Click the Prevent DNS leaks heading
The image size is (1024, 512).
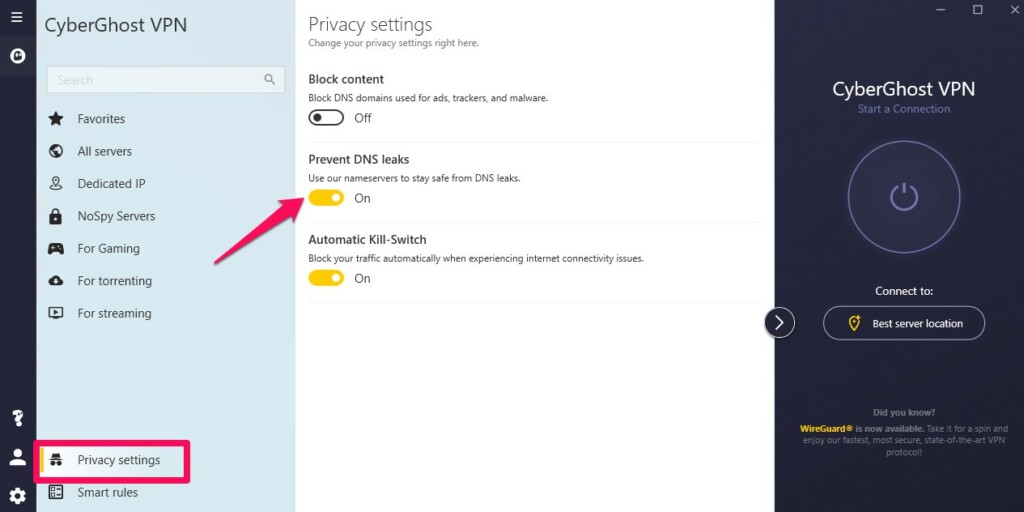click(x=359, y=159)
